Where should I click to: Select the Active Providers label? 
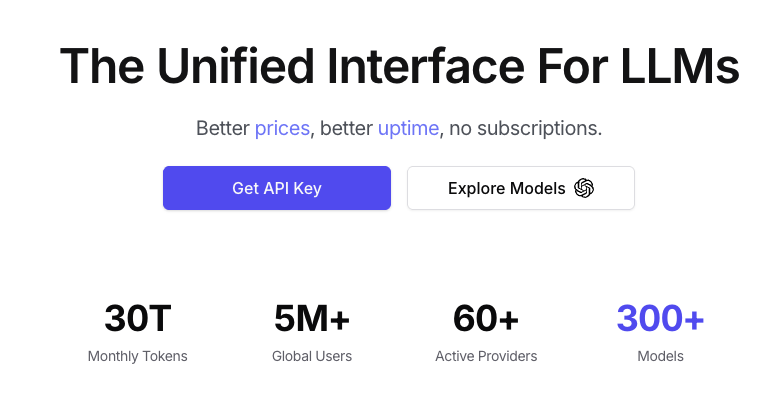(x=486, y=356)
